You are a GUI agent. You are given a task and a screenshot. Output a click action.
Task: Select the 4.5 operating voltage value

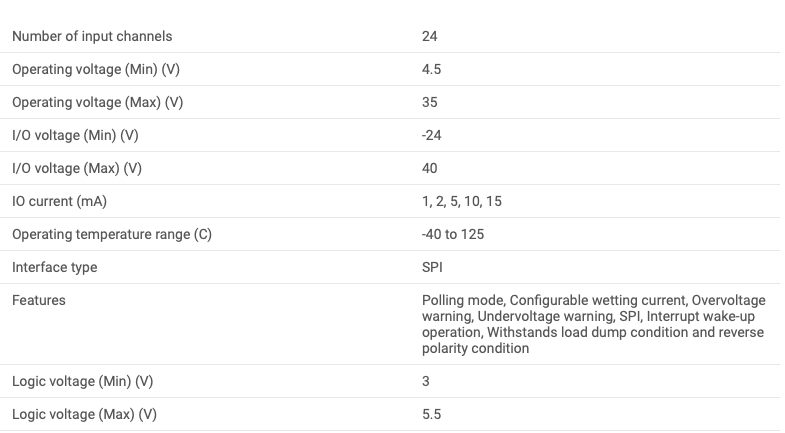(432, 70)
